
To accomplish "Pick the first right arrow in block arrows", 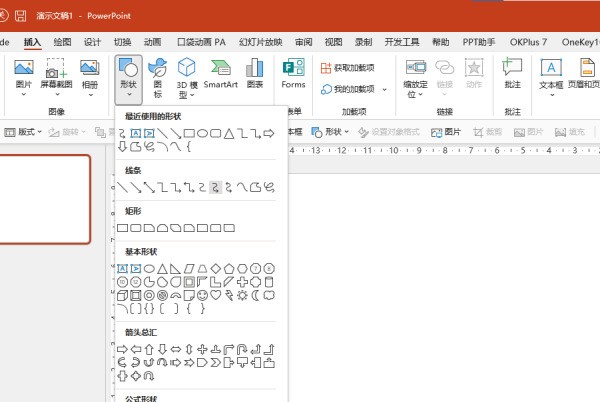I will pos(123,349).
